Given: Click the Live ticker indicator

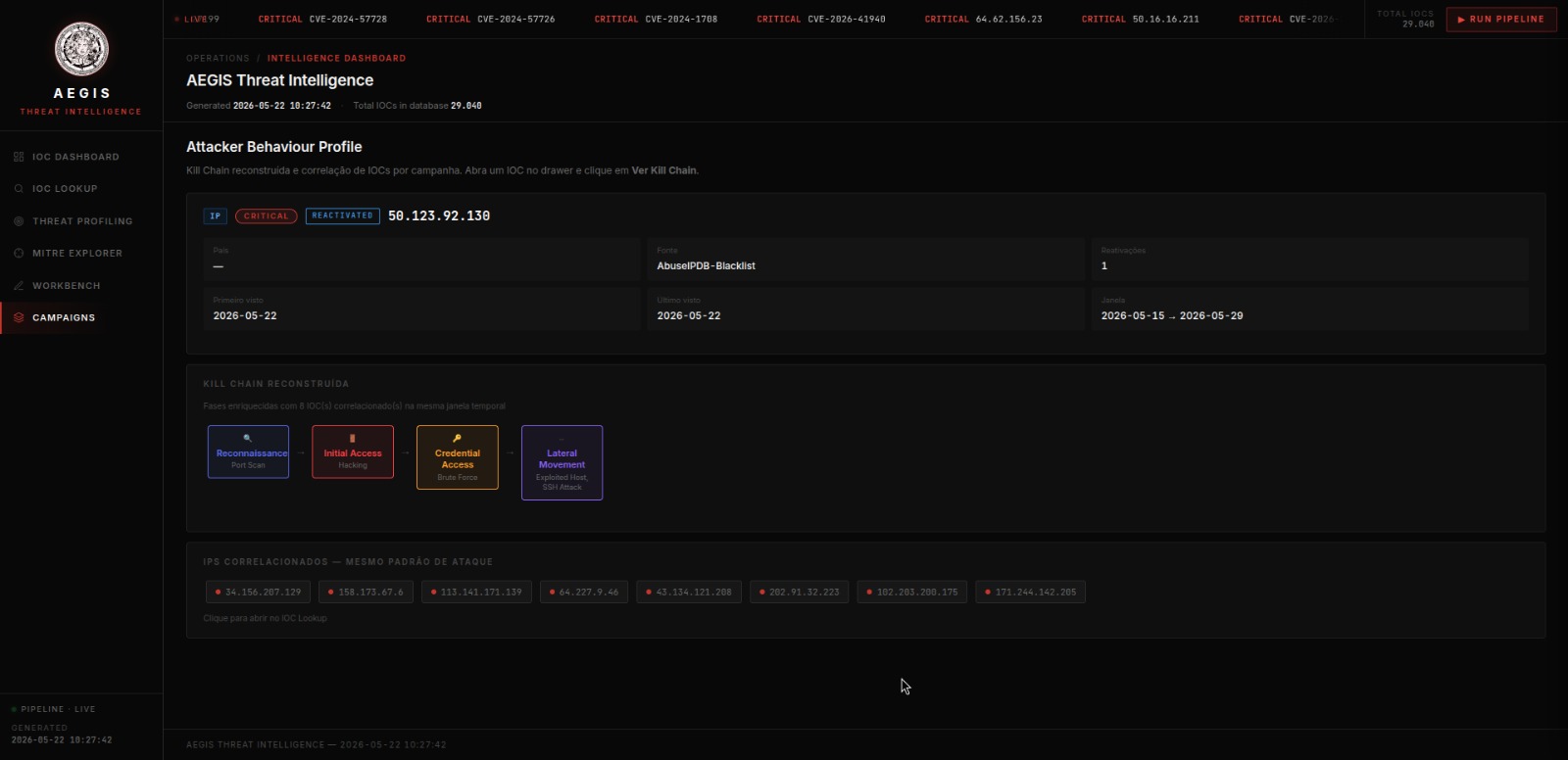Looking at the screenshot, I should [191, 20].
